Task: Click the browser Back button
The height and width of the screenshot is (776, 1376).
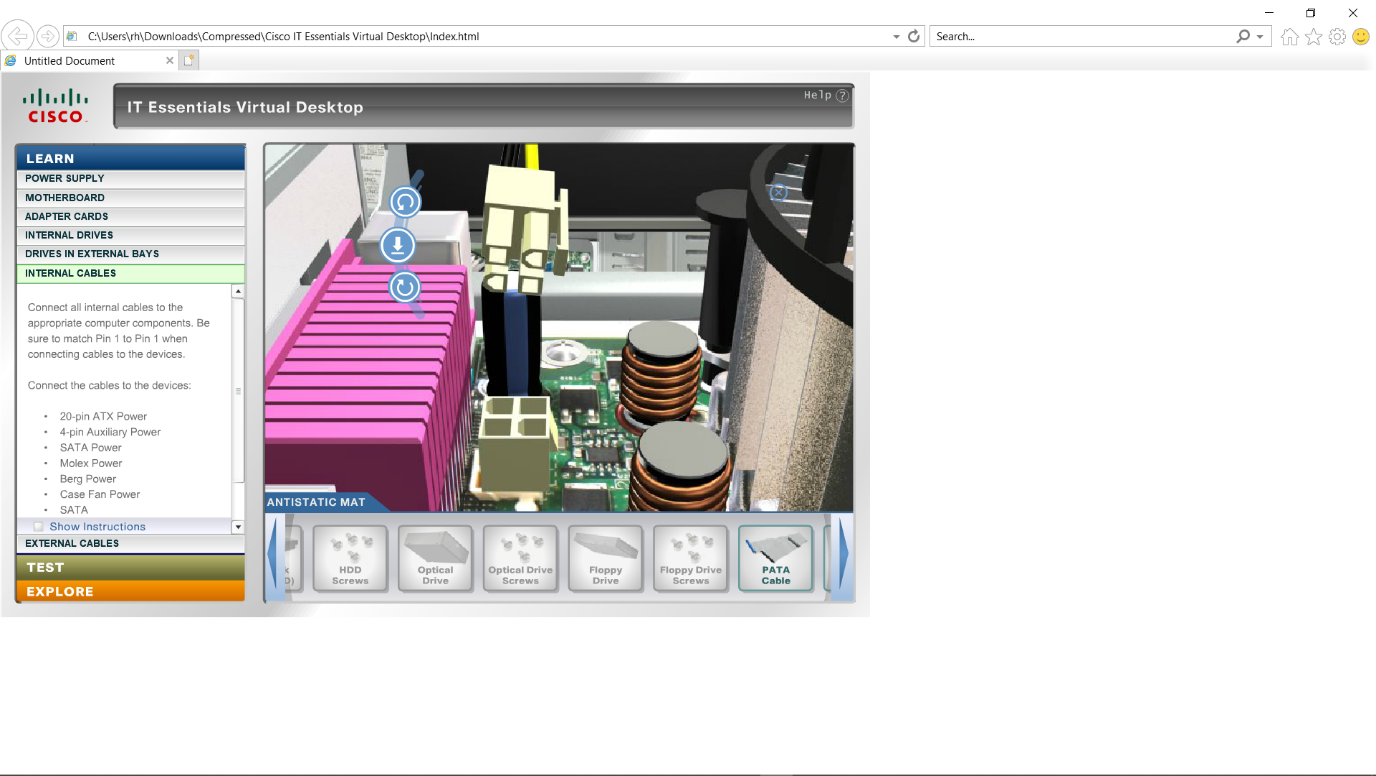Action: pos(17,36)
